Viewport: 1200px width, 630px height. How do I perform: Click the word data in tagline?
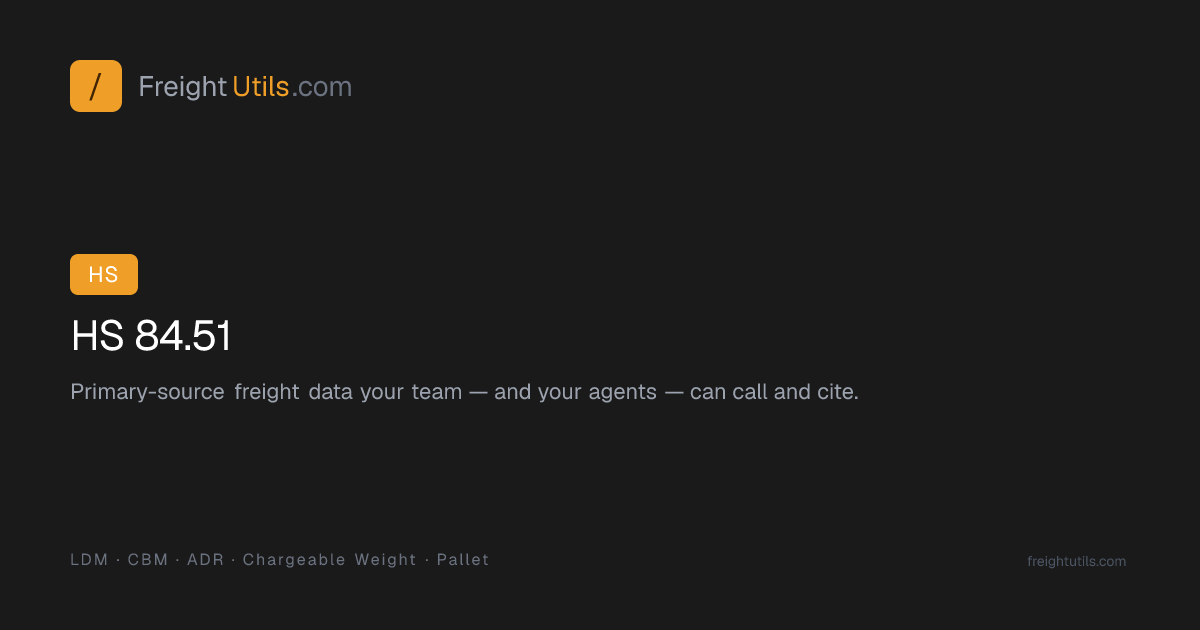(331, 392)
